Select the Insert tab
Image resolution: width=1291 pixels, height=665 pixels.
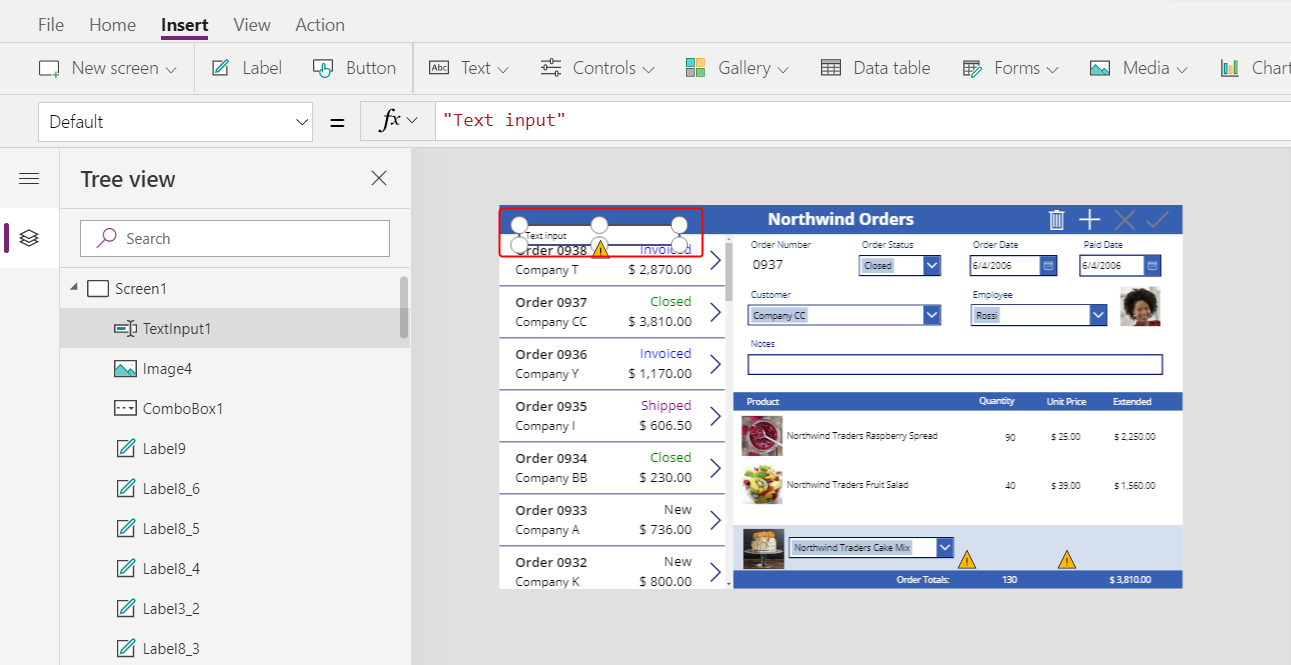[x=184, y=25]
